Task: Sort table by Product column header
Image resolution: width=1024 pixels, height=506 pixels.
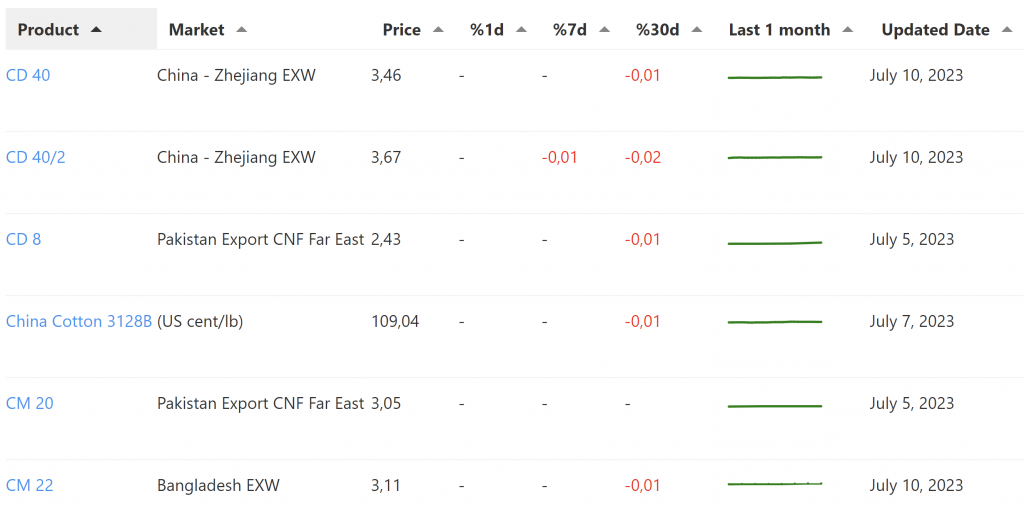Action: pyautogui.click(x=48, y=30)
